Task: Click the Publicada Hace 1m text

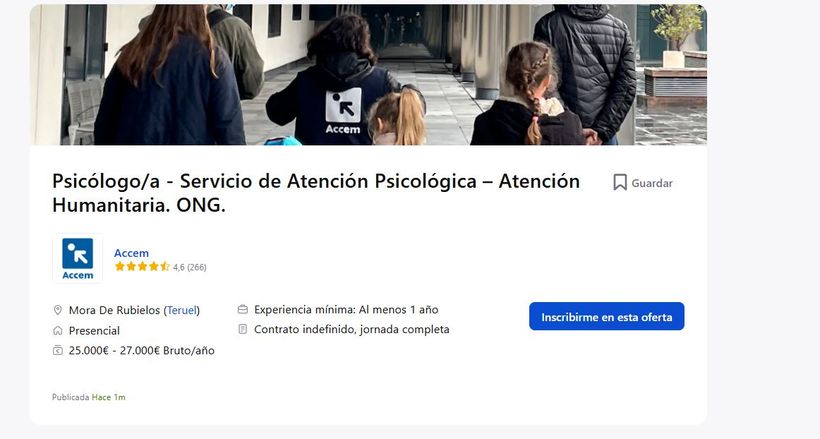Action: pos(88,397)
